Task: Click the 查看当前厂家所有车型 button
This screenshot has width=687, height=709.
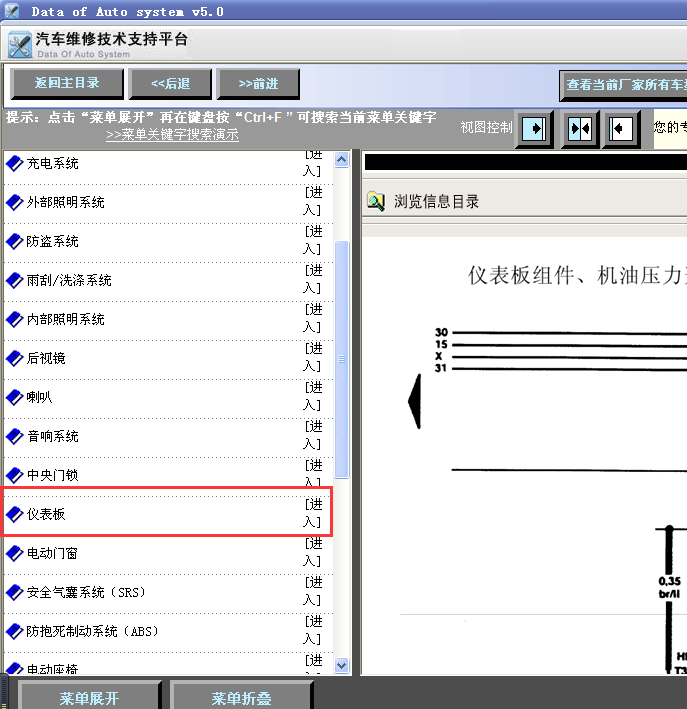Action: (625, 85)
